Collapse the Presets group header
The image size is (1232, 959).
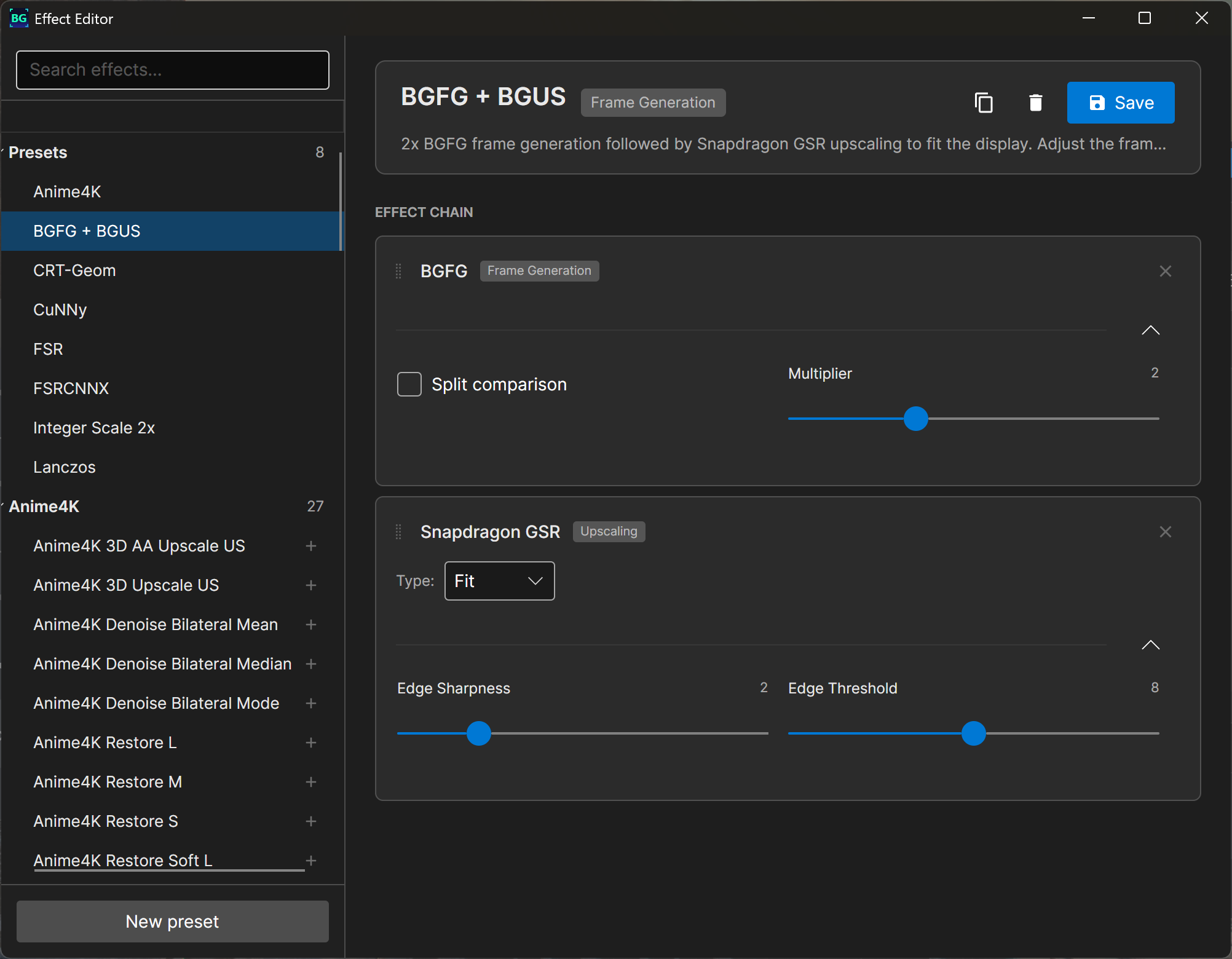pyautogui.click(x=171, y=152)
